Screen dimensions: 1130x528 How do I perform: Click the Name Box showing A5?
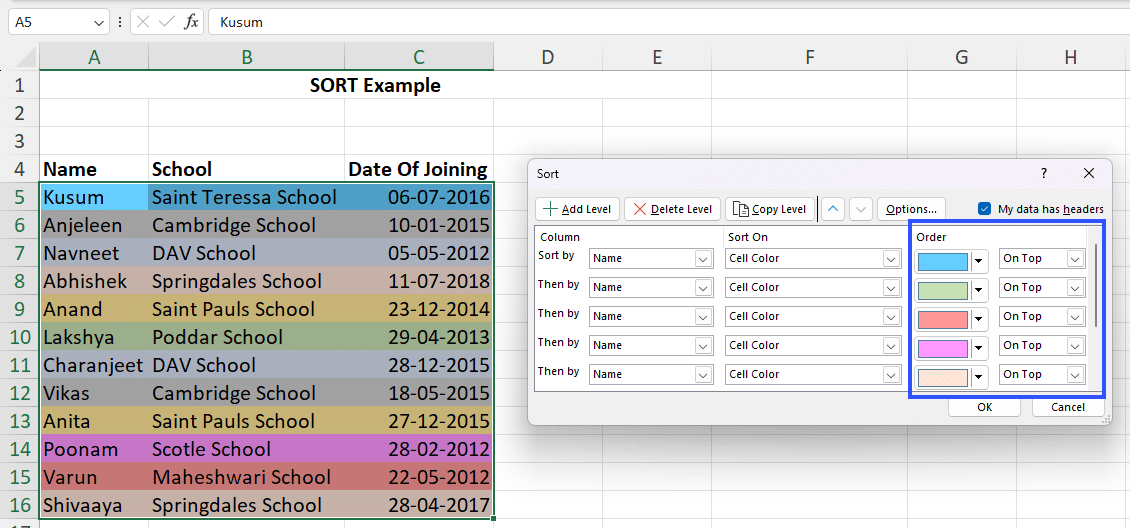point(50,22)
